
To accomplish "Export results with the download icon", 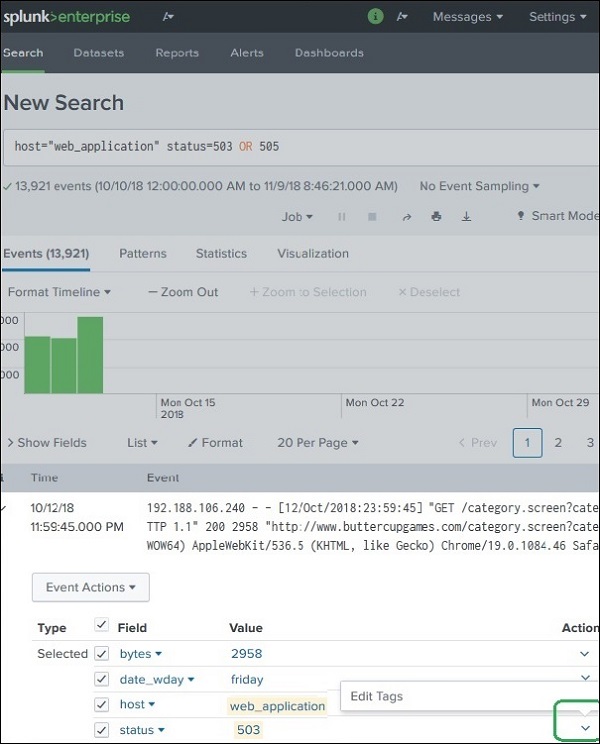I will (x=466, y=216).
